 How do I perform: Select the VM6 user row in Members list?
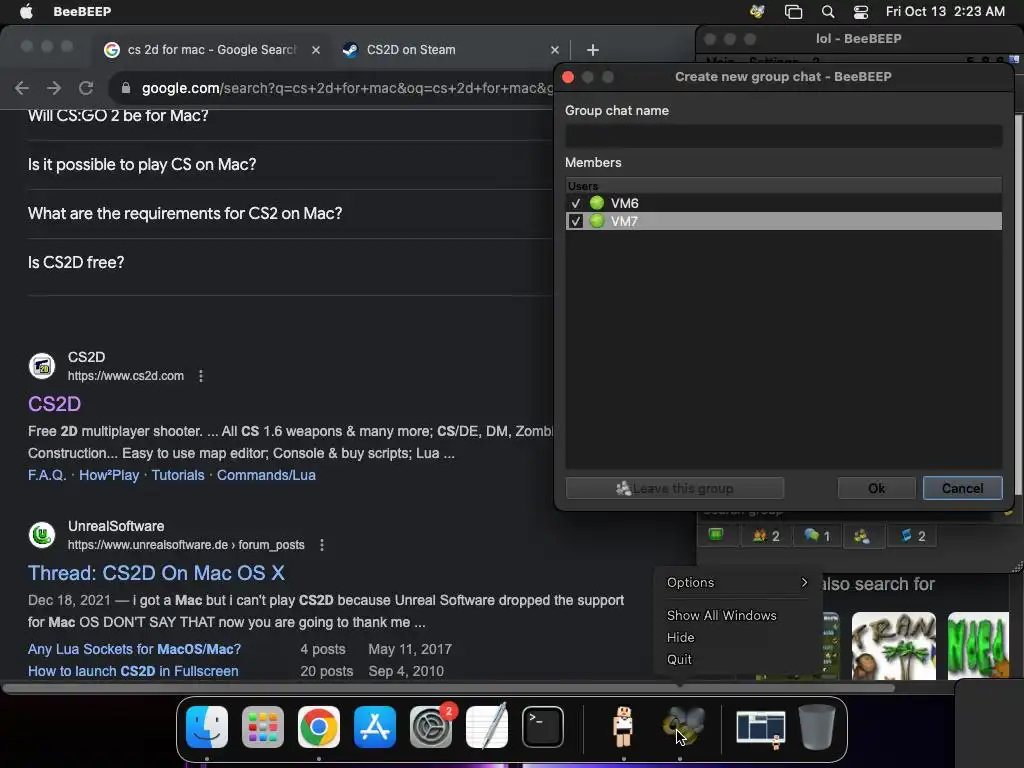coord(784,203)
